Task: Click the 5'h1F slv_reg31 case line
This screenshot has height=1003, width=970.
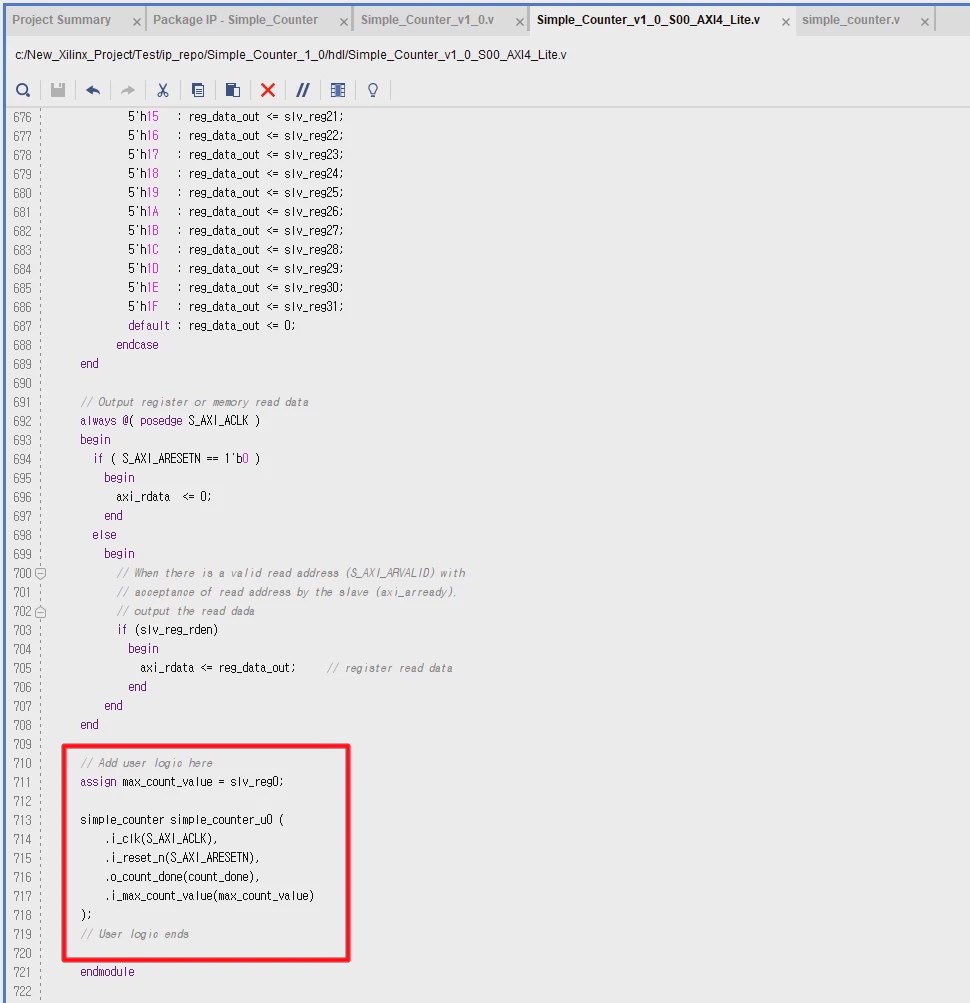Action: pyautogui.click(x=235, y=306)
